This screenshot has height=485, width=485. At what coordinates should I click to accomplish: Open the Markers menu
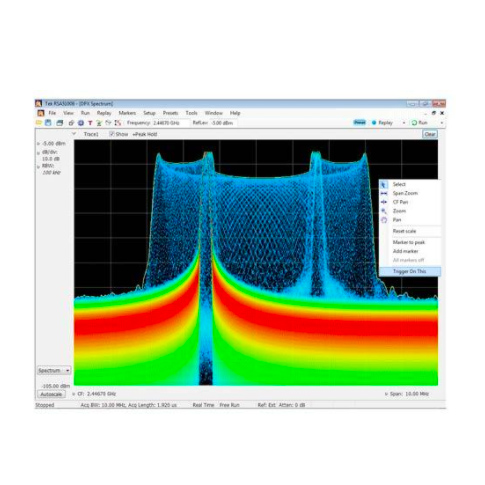coord(127,113)
